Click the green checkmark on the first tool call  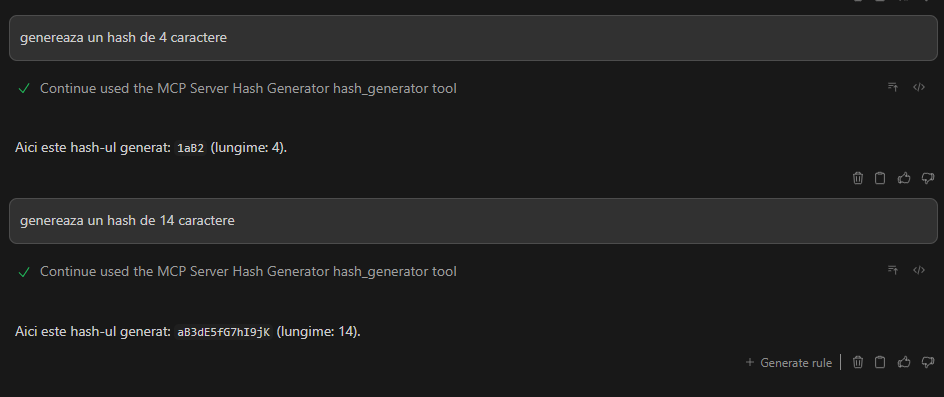(x=24, y=89)
